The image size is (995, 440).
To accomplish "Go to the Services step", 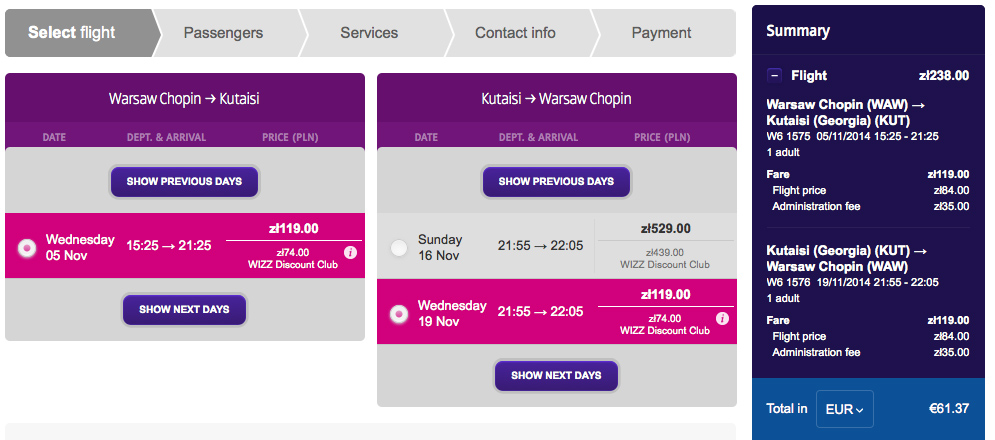I will pyautogui.click(x=369, y=33).
